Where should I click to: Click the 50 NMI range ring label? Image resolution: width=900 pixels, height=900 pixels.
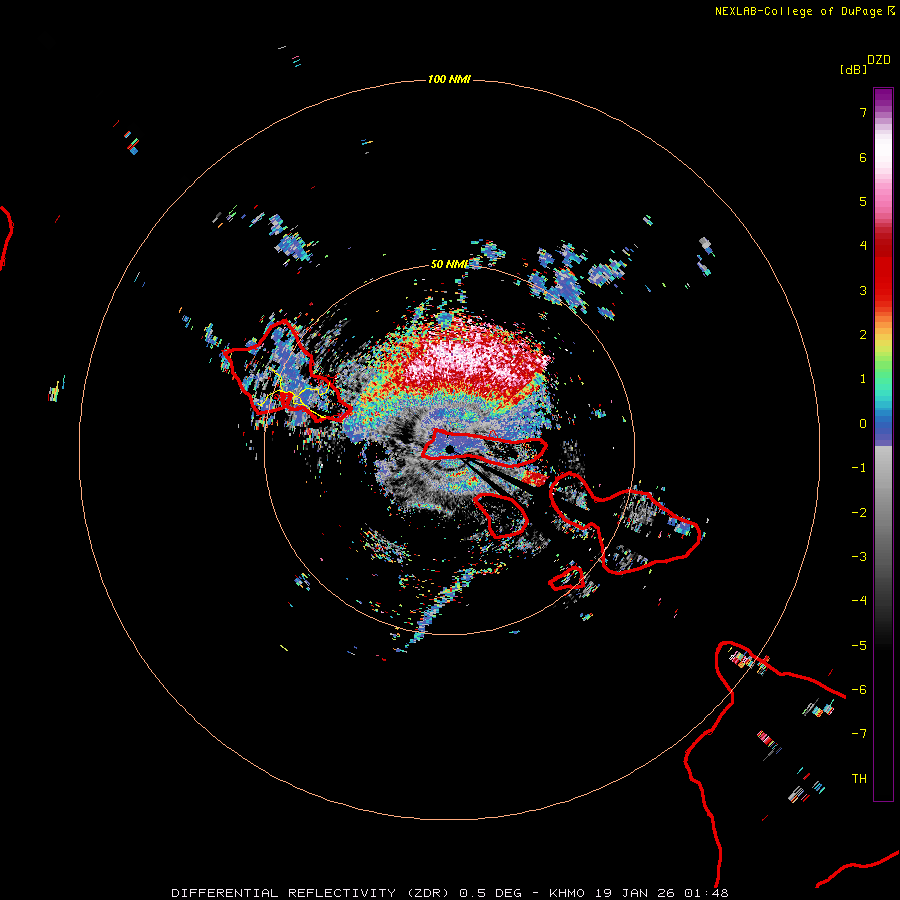[449, 264]
